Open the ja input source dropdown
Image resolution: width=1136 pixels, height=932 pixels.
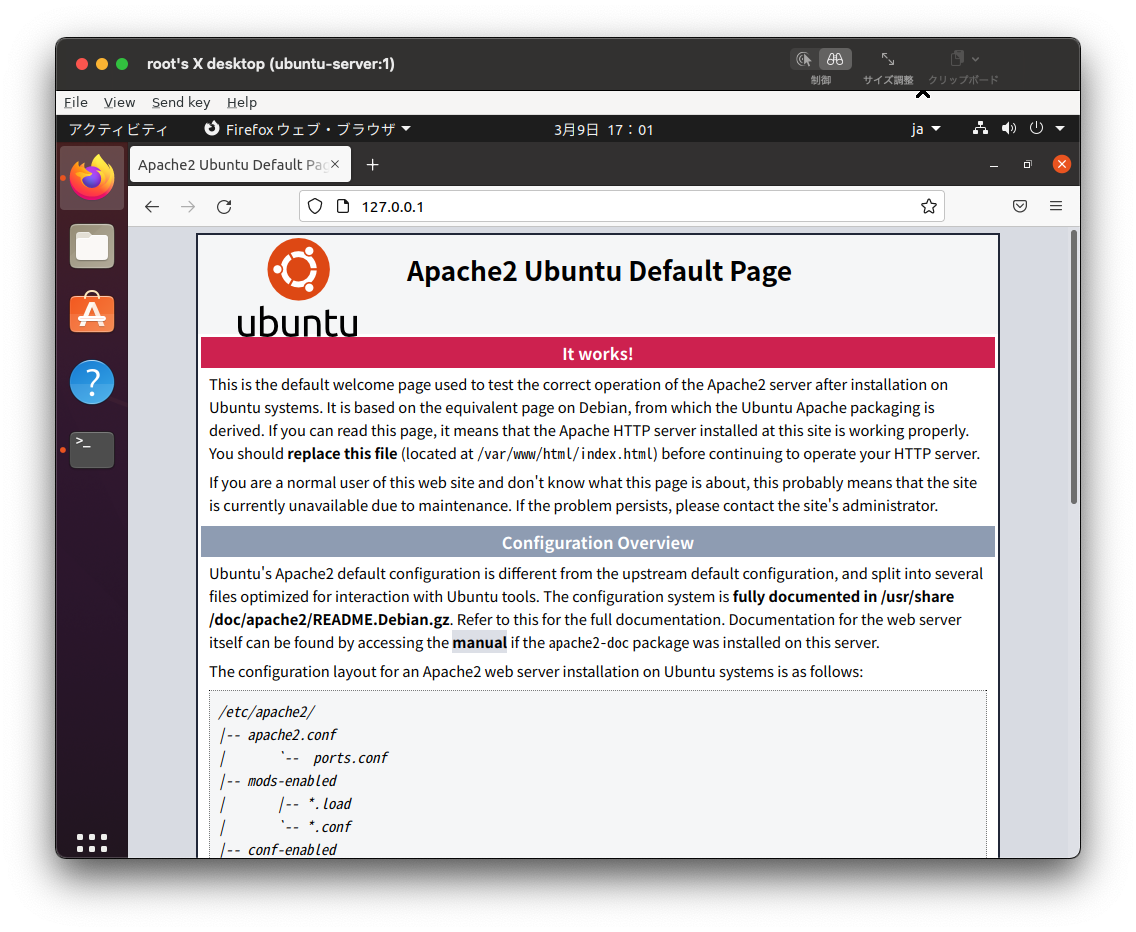point(925,129)
